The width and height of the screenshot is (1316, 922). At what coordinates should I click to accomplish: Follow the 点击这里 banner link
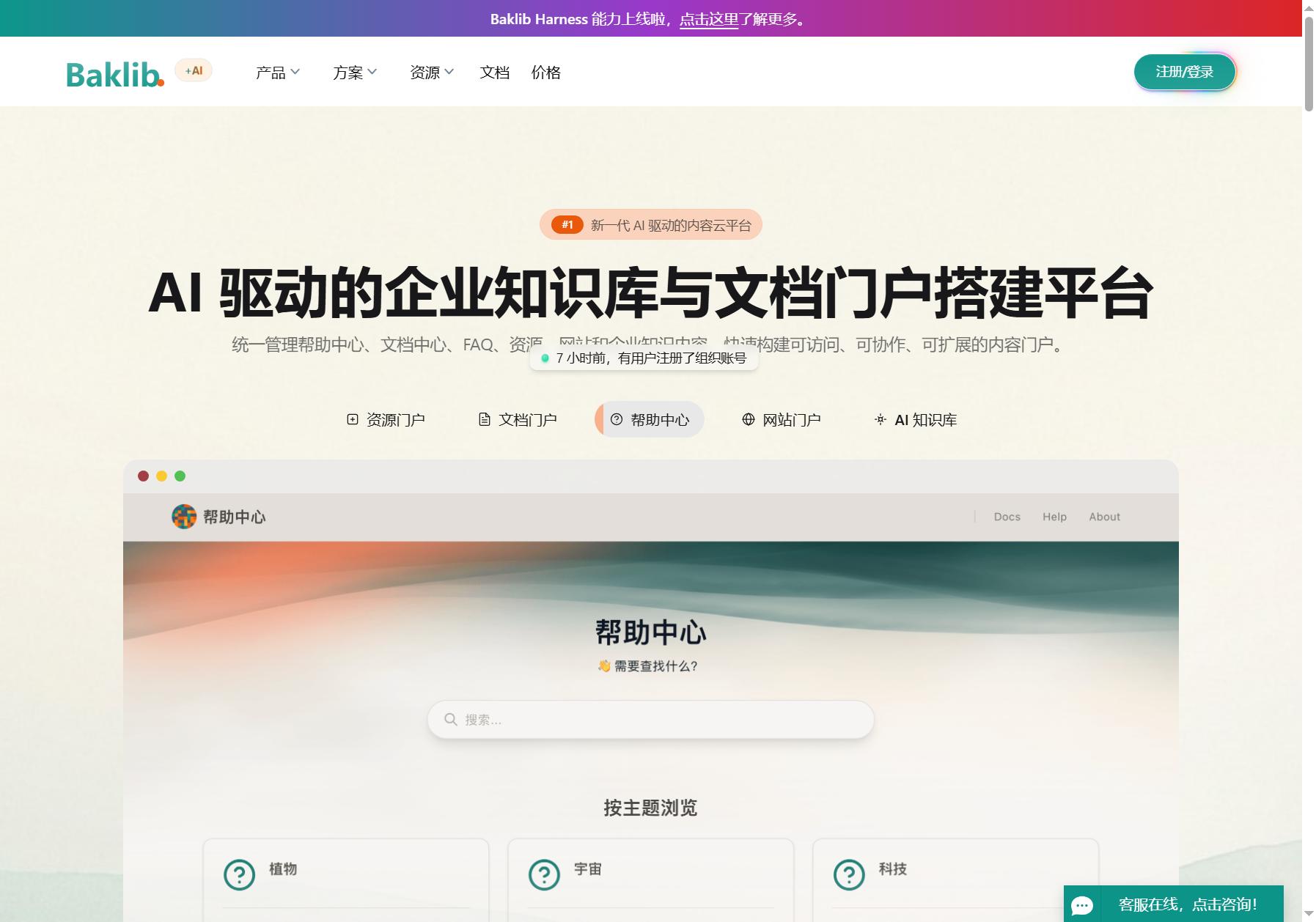pyautogui.click(x=709, y=19)
